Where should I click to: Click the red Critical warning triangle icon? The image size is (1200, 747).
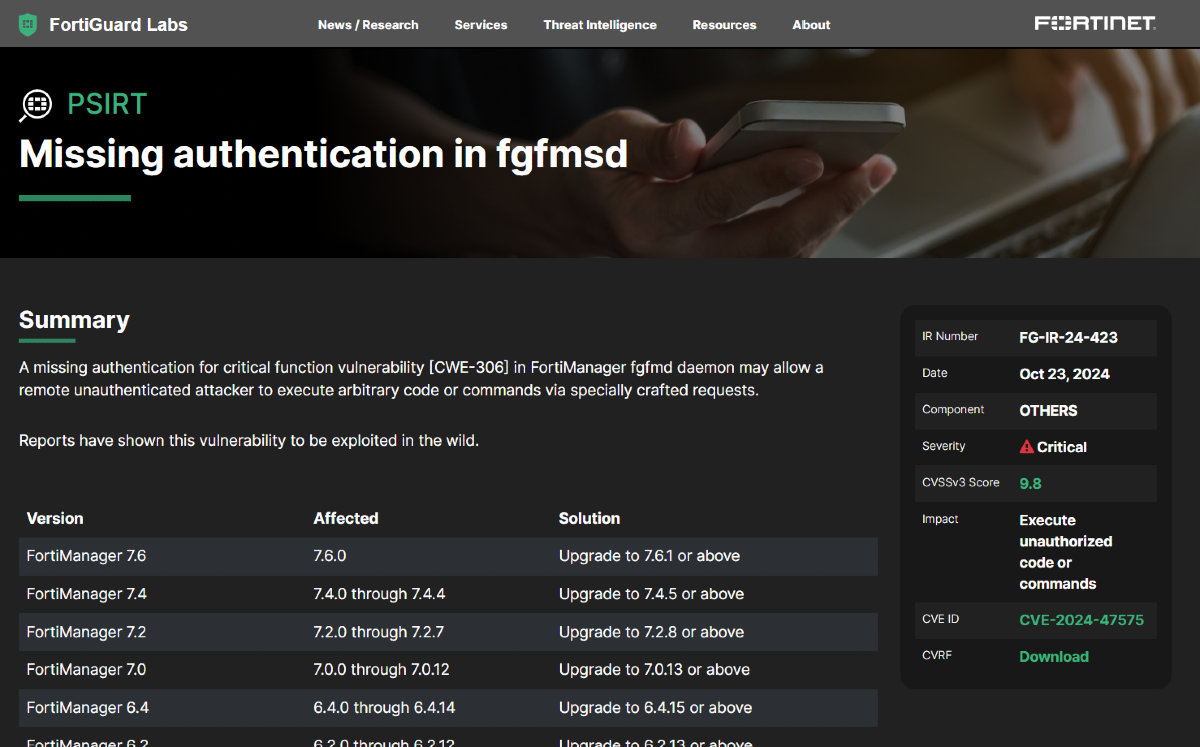coord(1026,447)
